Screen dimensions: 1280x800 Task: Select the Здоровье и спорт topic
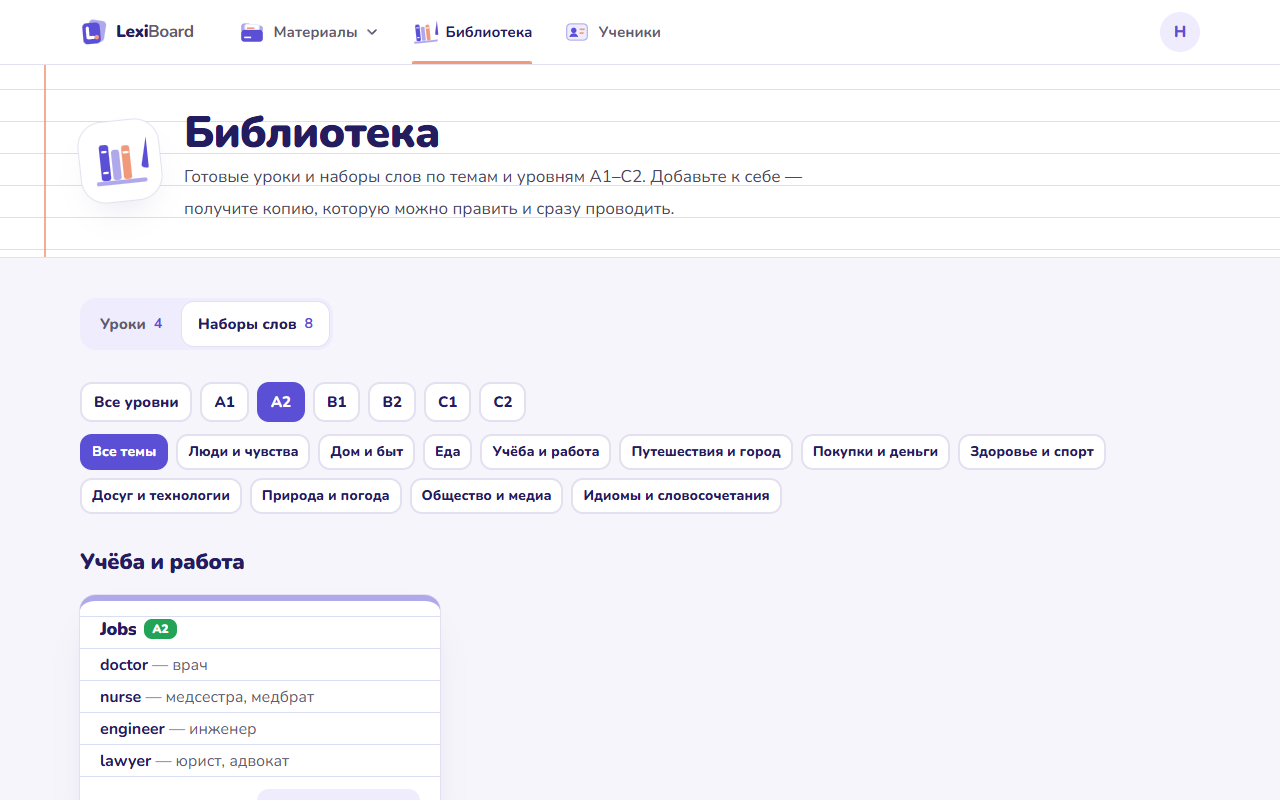(x=1032, y=452)
